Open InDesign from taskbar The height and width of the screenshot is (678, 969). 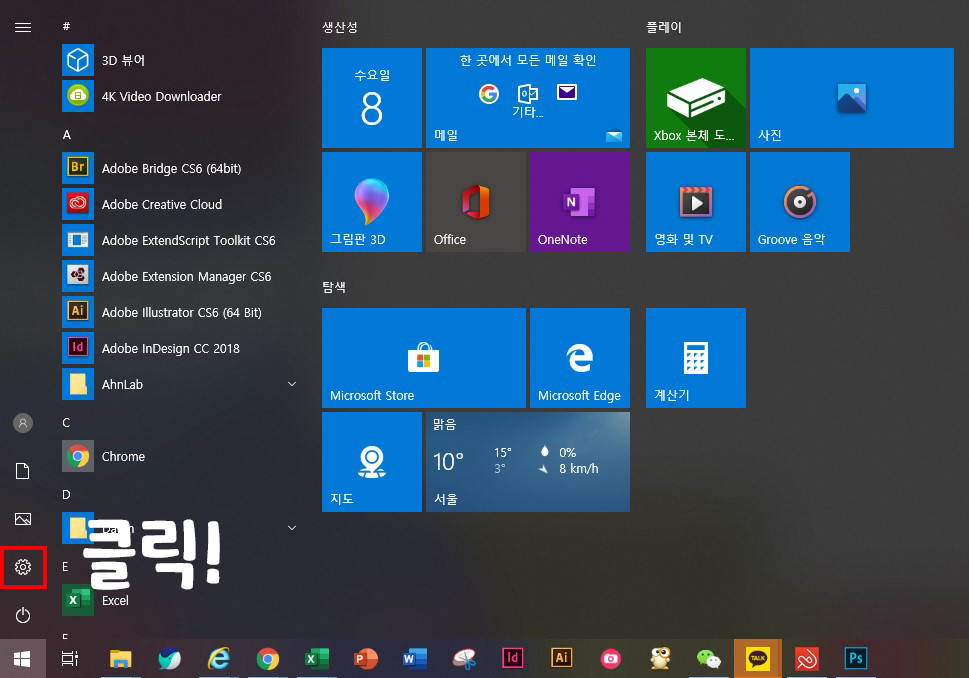(513, 658)
